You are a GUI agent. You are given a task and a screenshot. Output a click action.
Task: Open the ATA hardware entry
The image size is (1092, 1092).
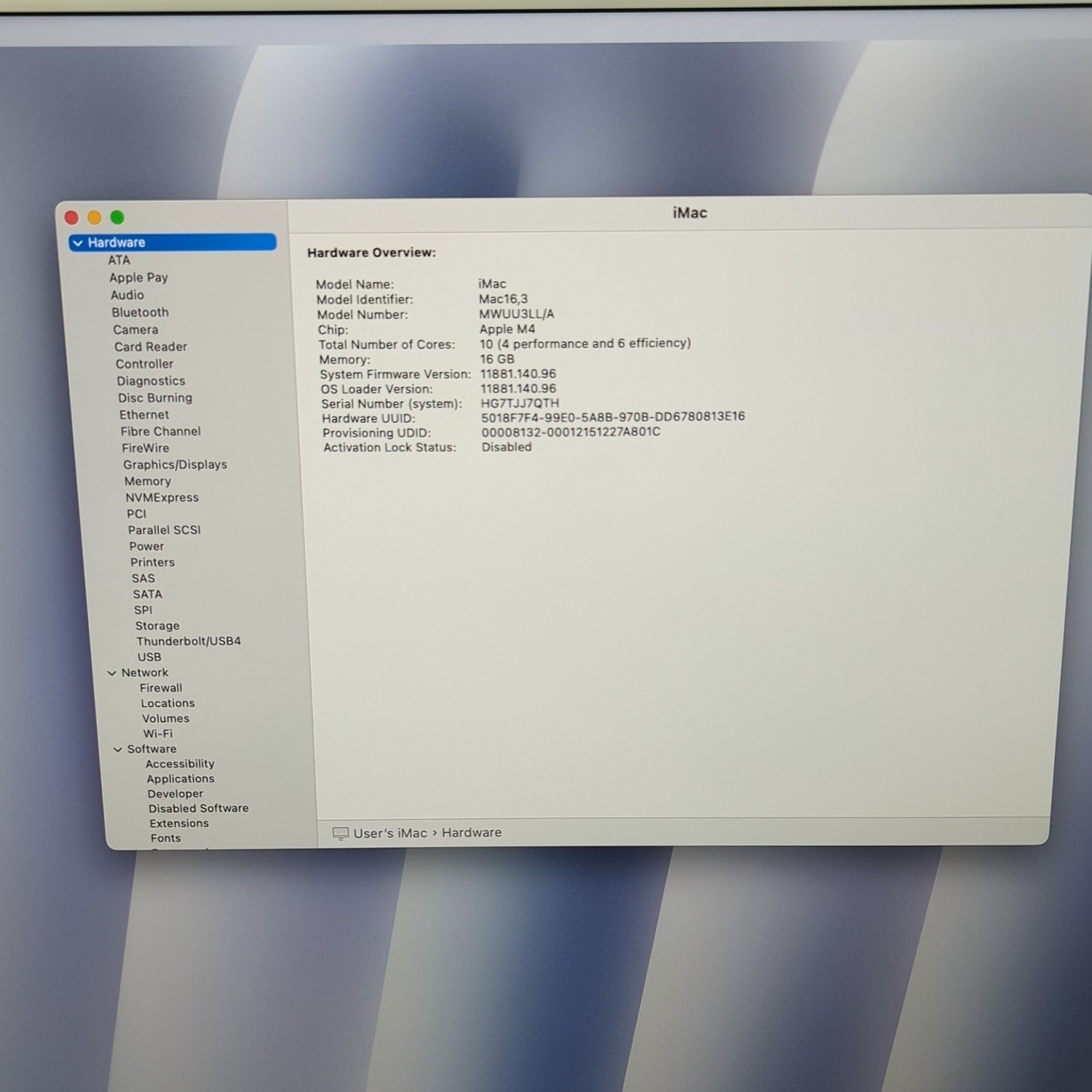(x=119, y=261)
